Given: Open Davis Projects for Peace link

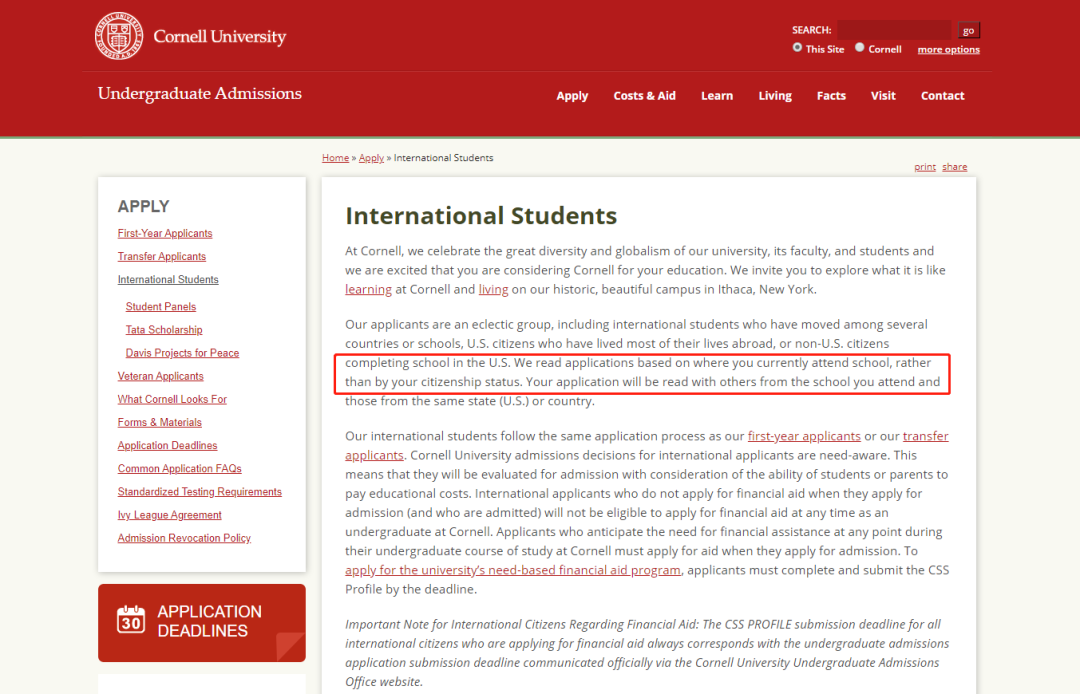Looking at the screenshot, I should click(183, 353).
